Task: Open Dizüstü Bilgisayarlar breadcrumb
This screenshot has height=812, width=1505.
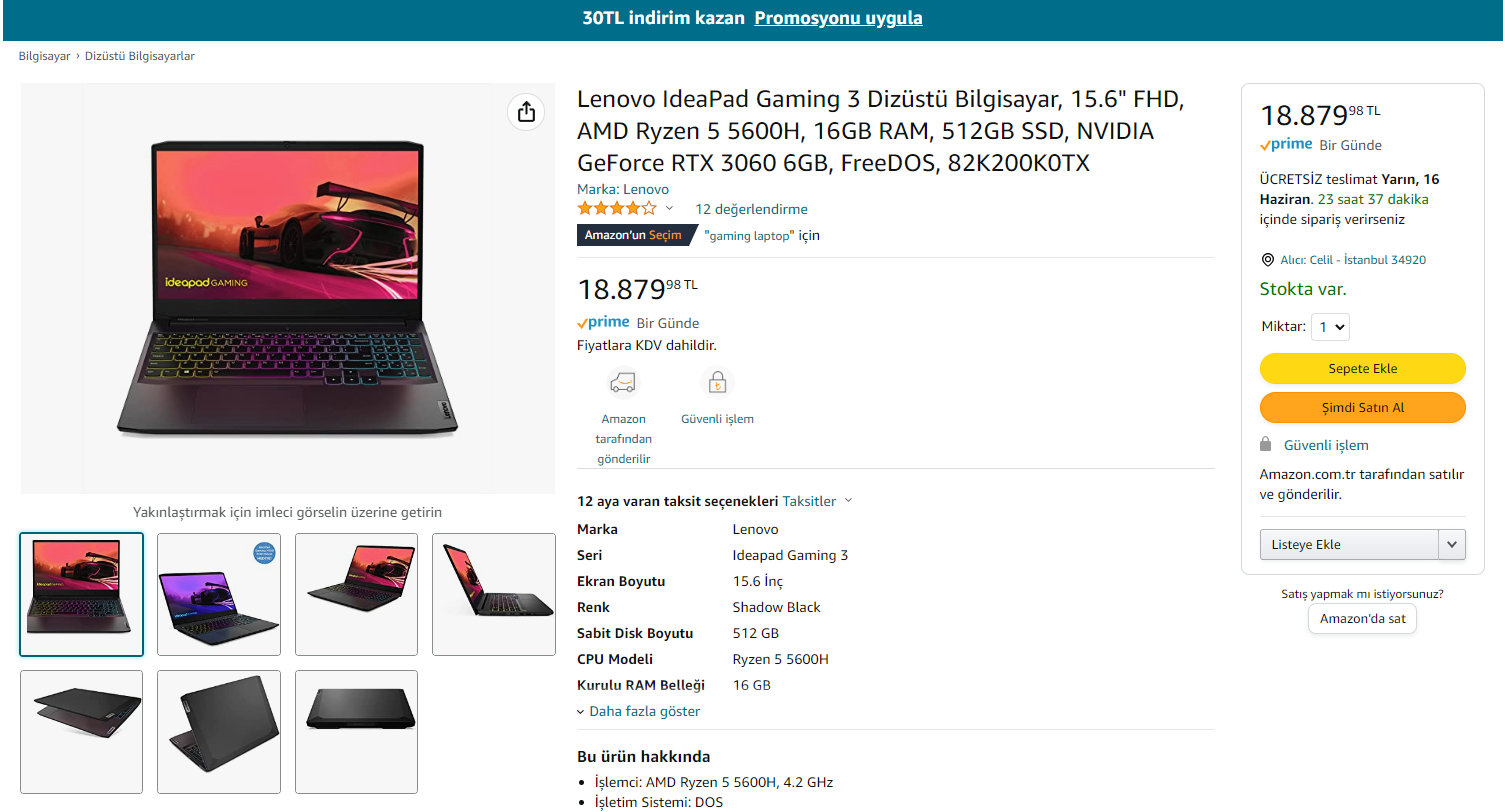Action: (x=140, y=56)
